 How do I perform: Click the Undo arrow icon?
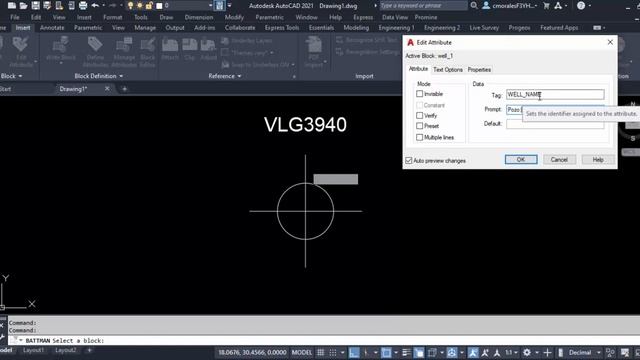[x=95, y=6]
